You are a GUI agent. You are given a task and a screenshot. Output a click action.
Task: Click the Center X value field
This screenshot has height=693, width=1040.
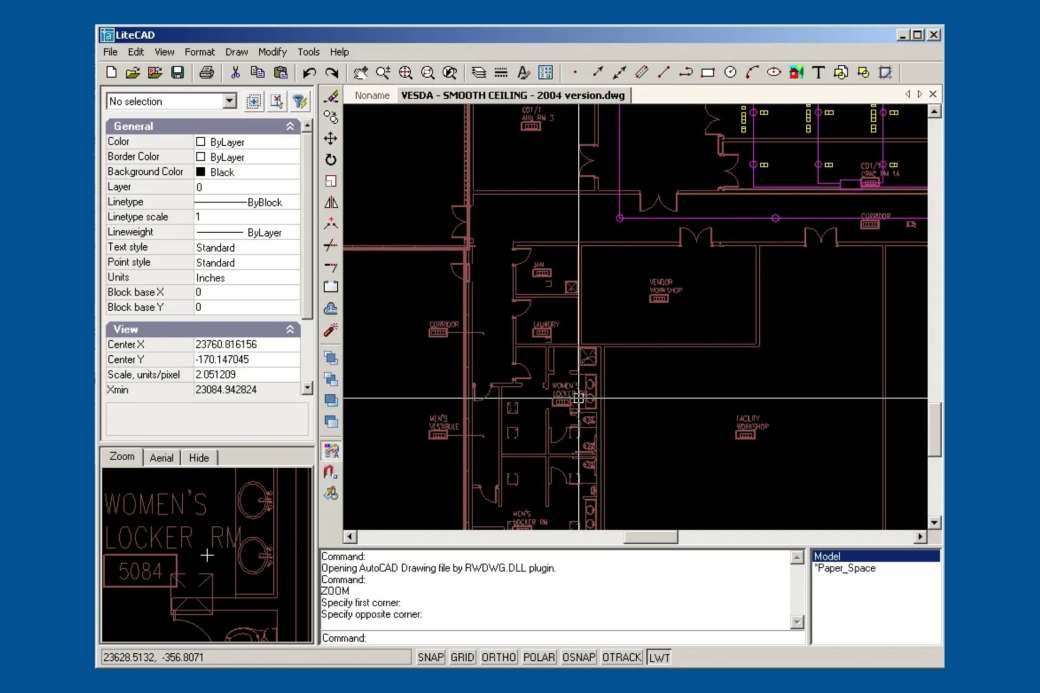point(247,344)
